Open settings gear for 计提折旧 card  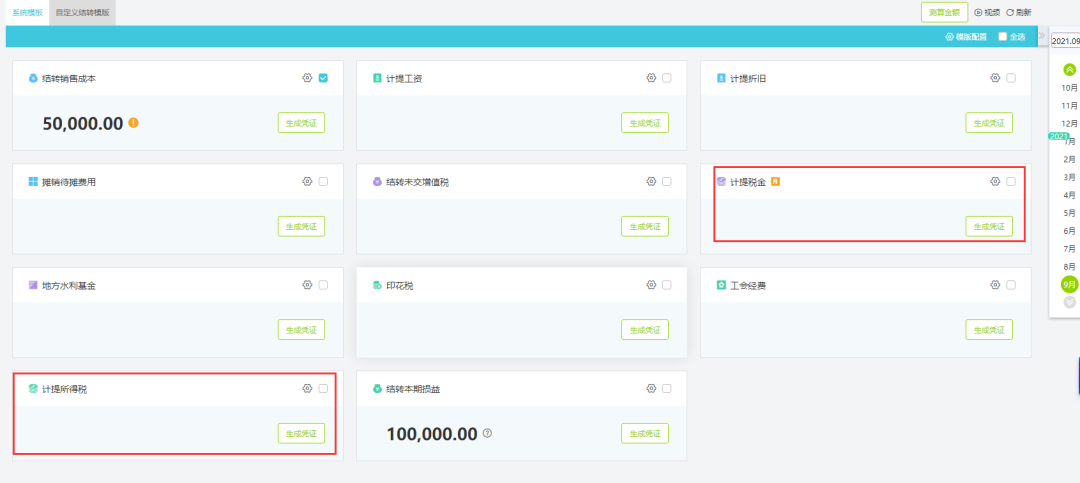pyautogui.click(x=995, y=78)
